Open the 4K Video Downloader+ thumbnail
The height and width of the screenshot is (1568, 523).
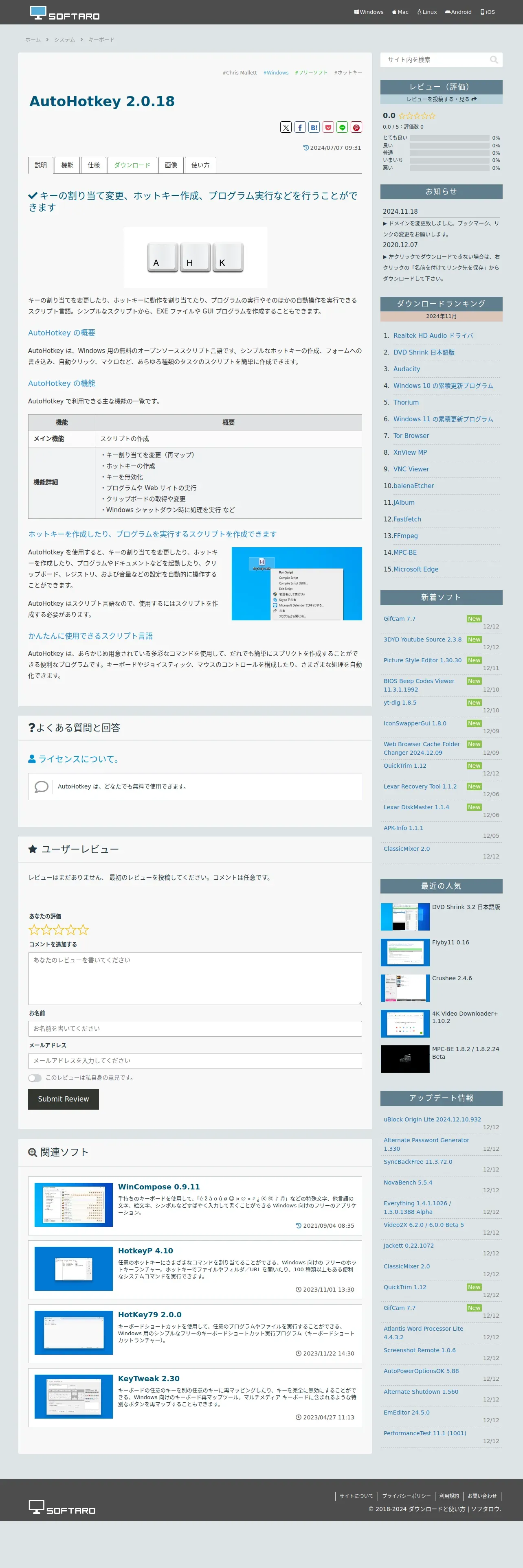click(405, 1023)
